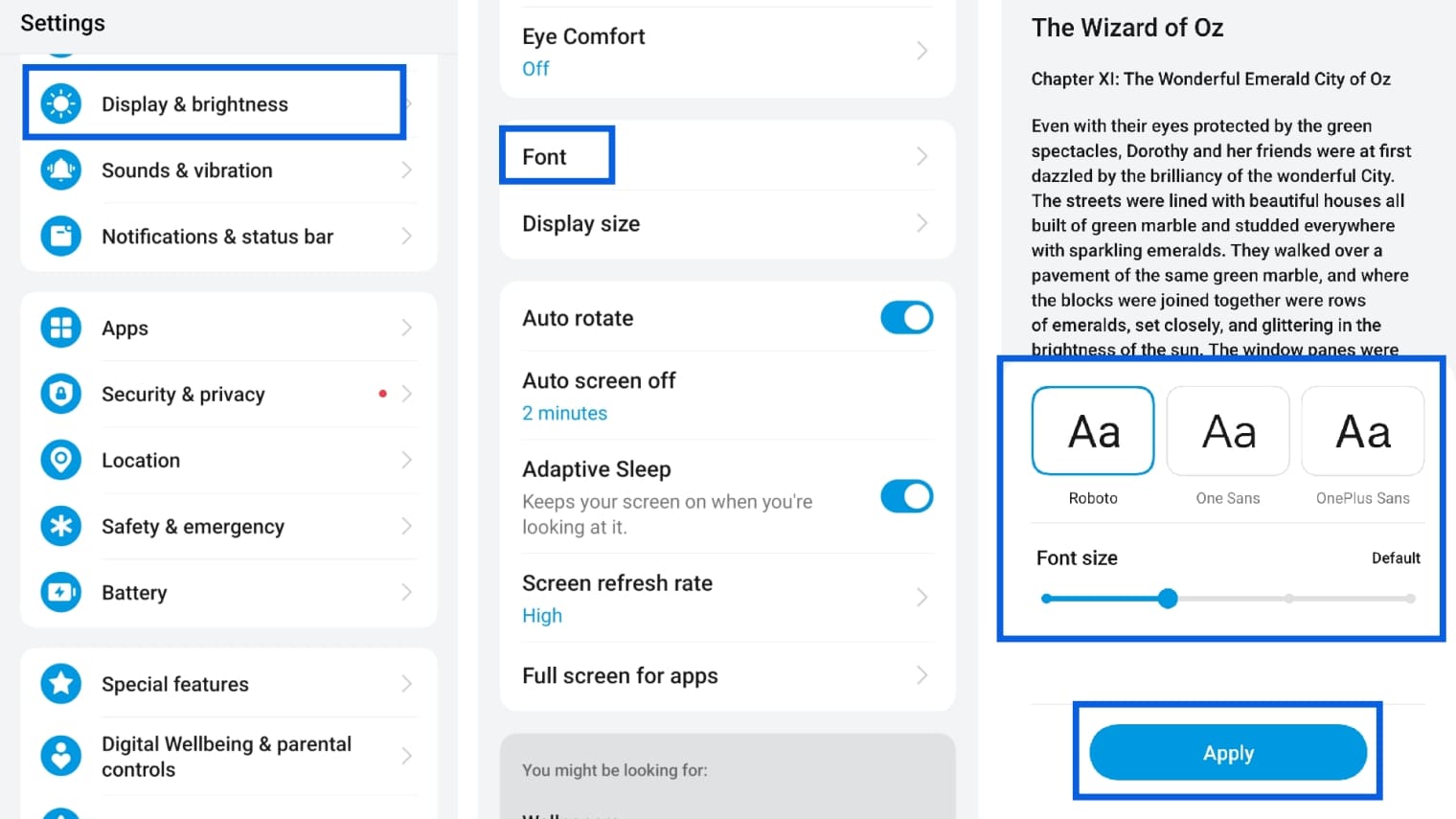Viewport: 1456px width, 819px height.
Task: Tap the Location pin icon
Action: point(61,460)
